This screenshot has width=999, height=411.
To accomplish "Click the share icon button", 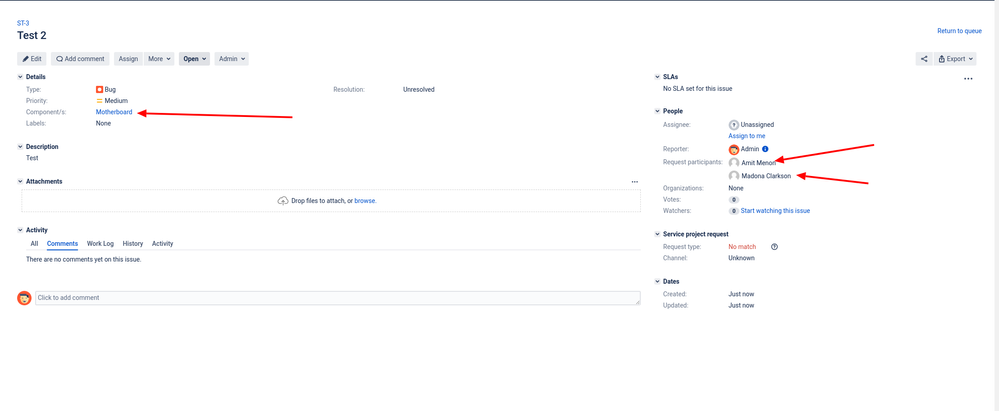I will pyautogui.click(x=924, y=59).
